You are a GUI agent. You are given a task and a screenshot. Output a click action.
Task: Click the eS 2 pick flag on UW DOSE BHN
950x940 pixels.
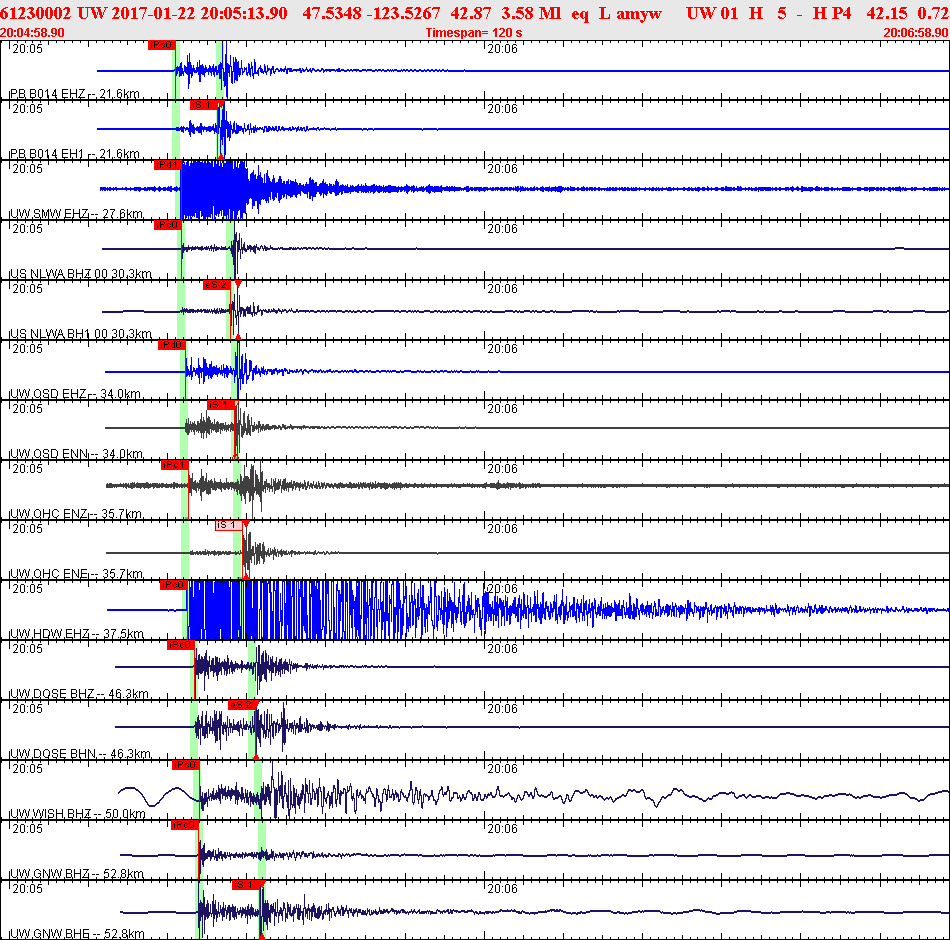pos(242,705)
